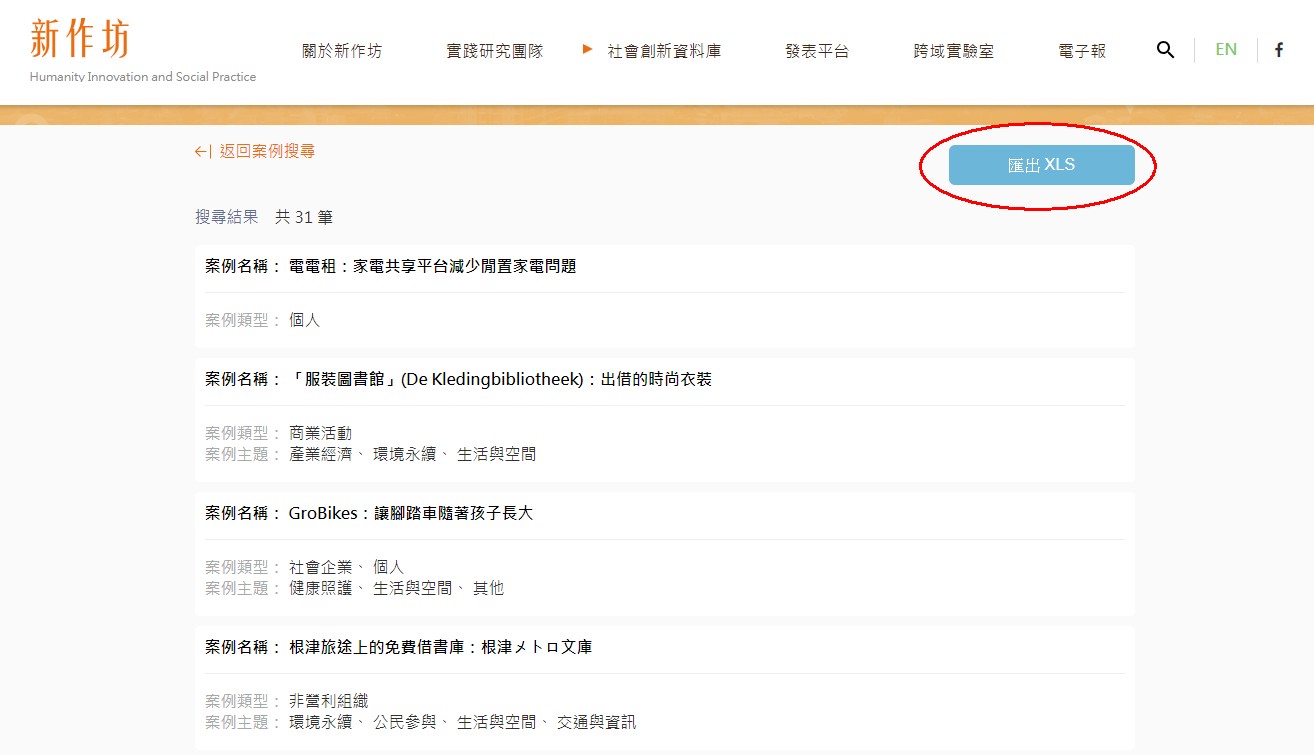Image resolution: width=1314 pixels, height=755 pixels.
Task: Open the 服裝圖書館 De Kledingbibliotheek case
Action: [x=500, y=379]
